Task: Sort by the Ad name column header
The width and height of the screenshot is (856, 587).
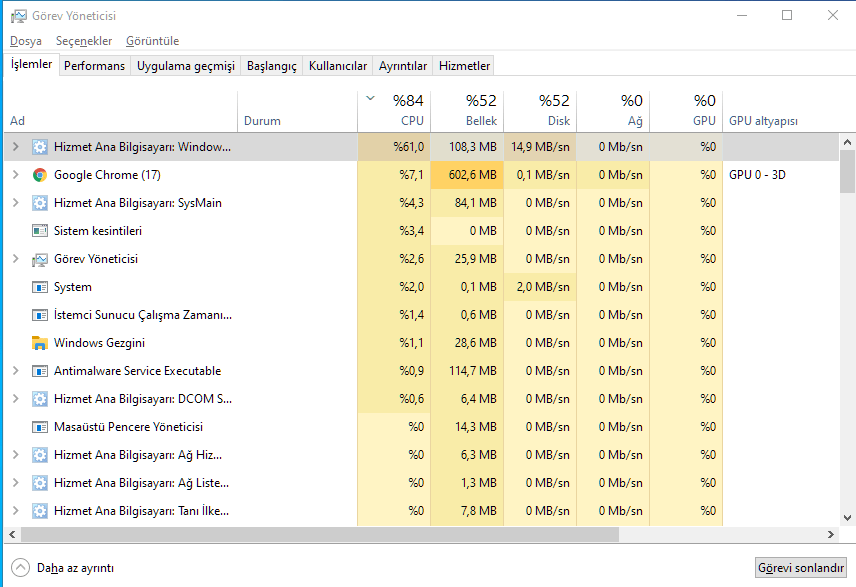Action: click(120, 111)
